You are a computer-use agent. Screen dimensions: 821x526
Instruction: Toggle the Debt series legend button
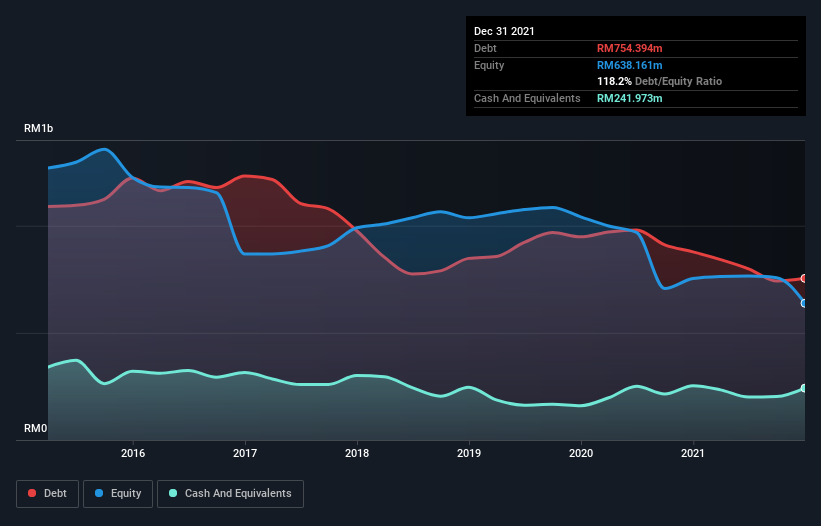(48, 494)
